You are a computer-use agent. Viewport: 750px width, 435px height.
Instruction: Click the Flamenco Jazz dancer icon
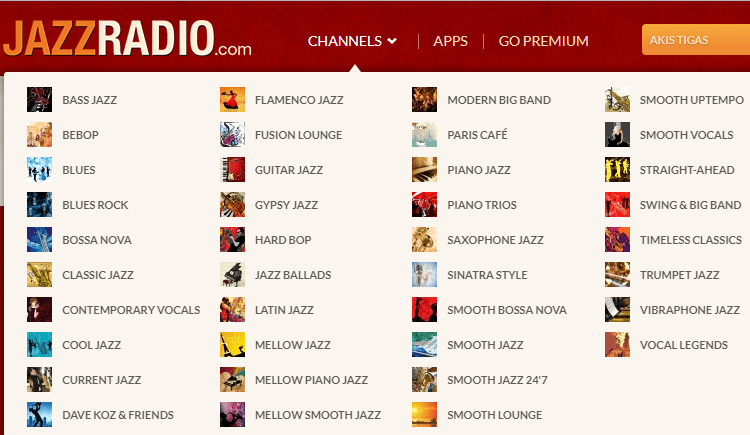[x=232, y=100]
